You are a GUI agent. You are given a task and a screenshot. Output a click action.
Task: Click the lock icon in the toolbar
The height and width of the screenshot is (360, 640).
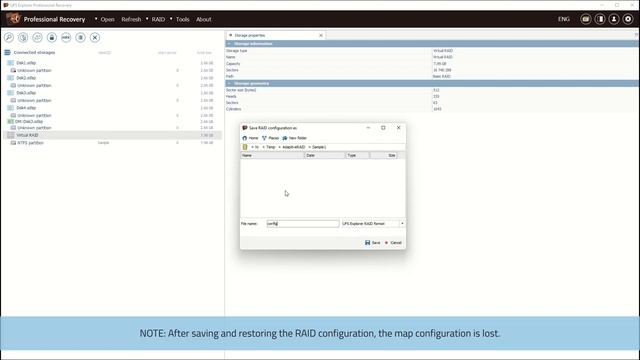[51, 38]
